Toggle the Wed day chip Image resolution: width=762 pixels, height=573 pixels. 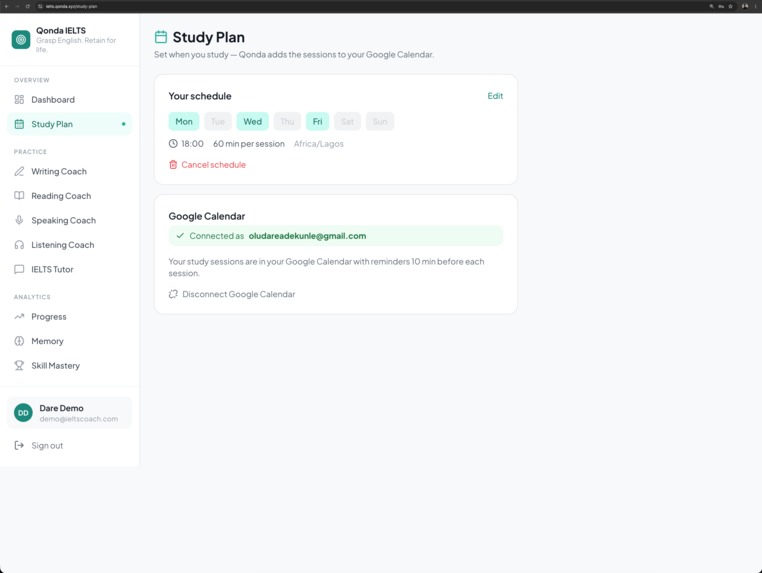pos(253,122)
